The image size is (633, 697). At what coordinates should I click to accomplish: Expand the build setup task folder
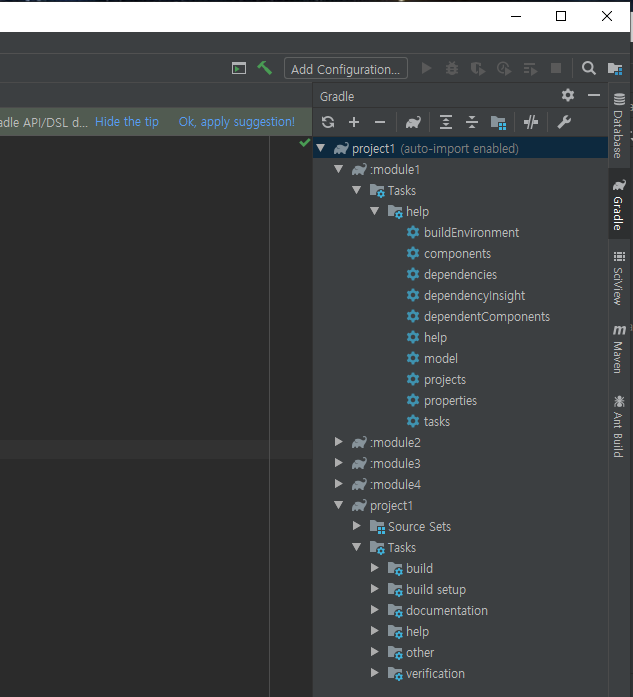pos(375,589)
